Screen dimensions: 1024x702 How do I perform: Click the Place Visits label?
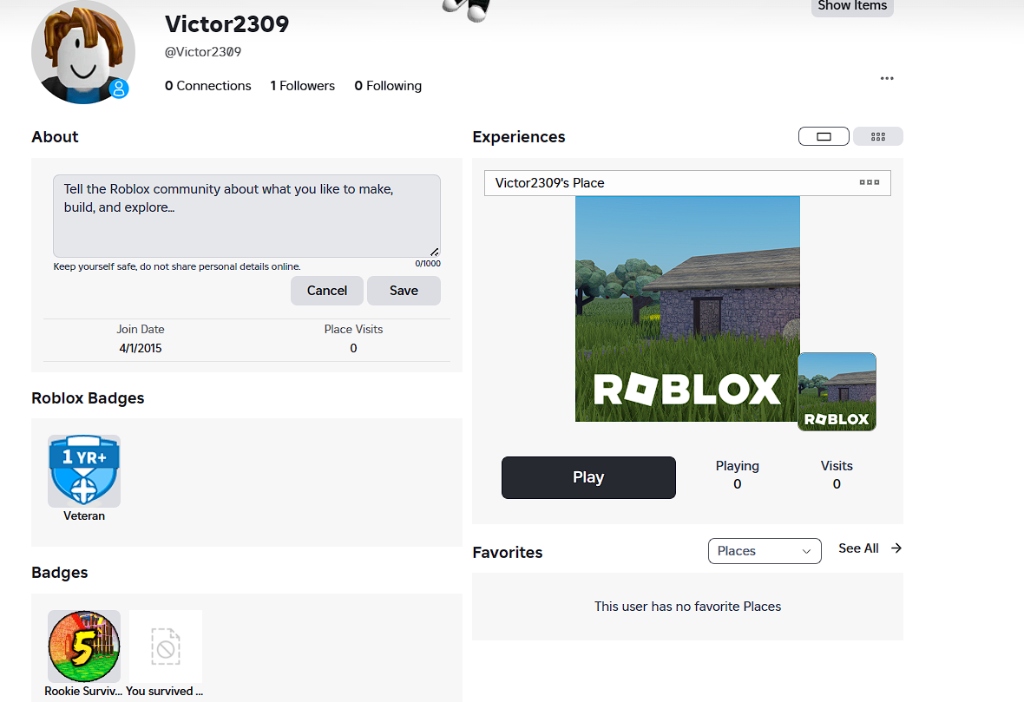click(x=353, y=329)
